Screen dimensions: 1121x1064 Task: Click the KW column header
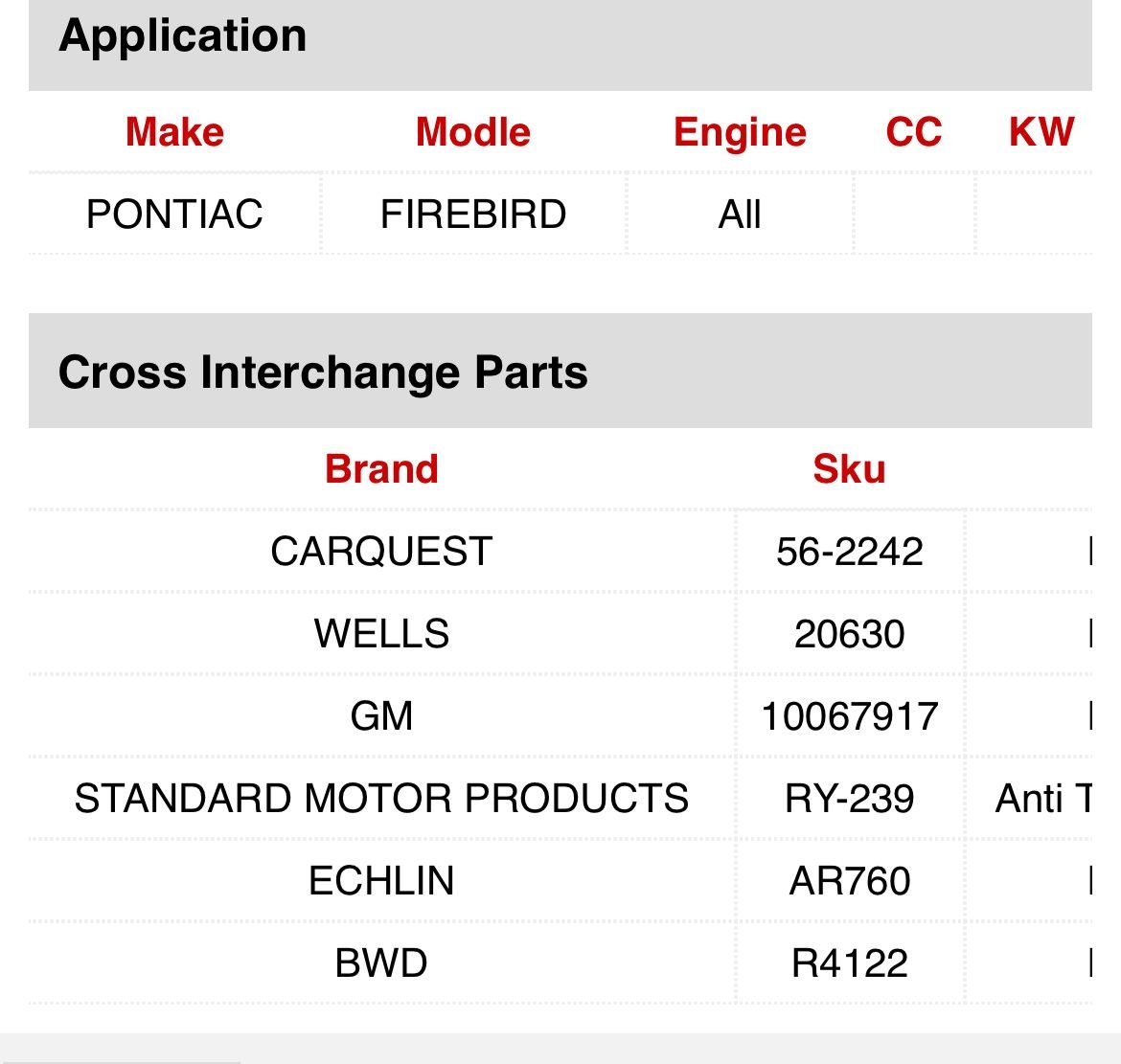point(1041,132)
